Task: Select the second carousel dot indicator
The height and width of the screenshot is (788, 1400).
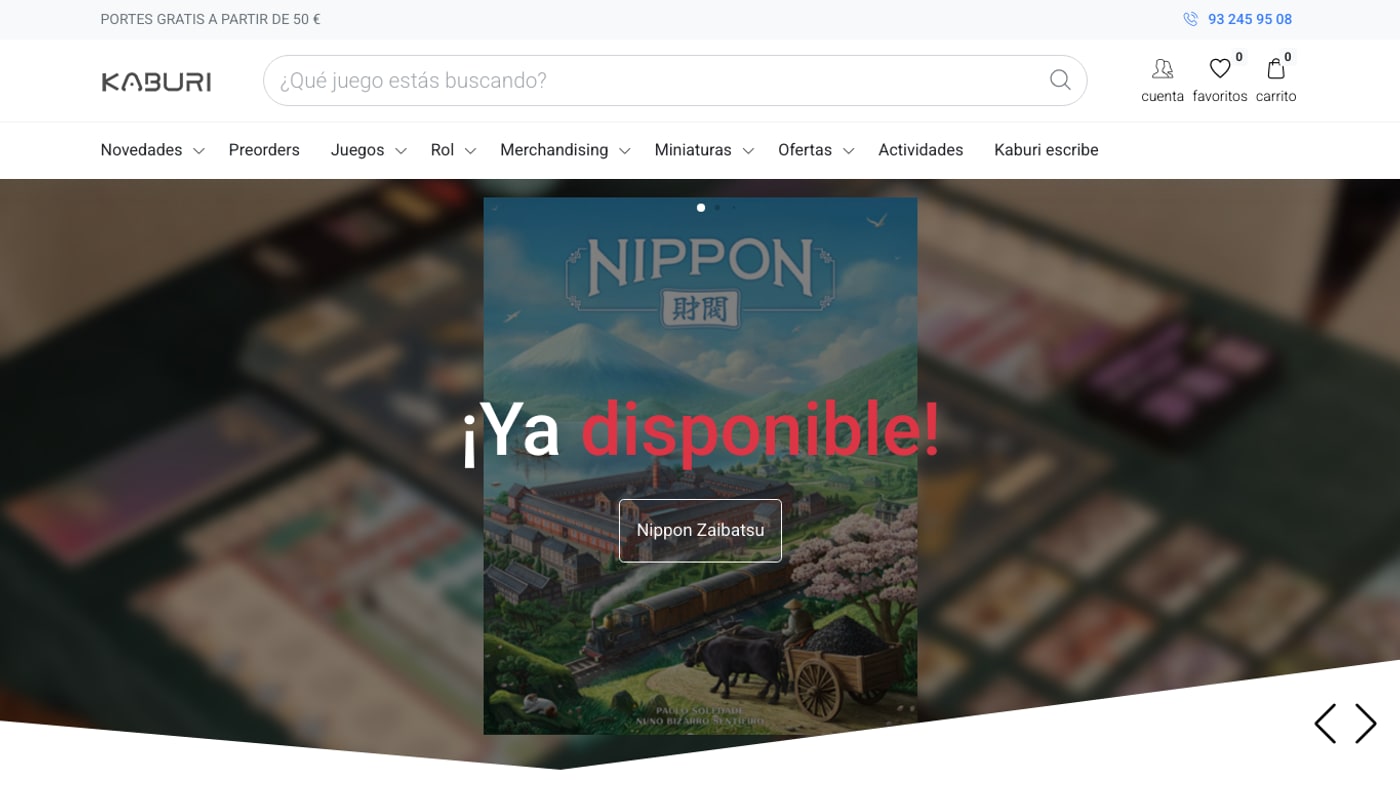Action: point(717,208)
